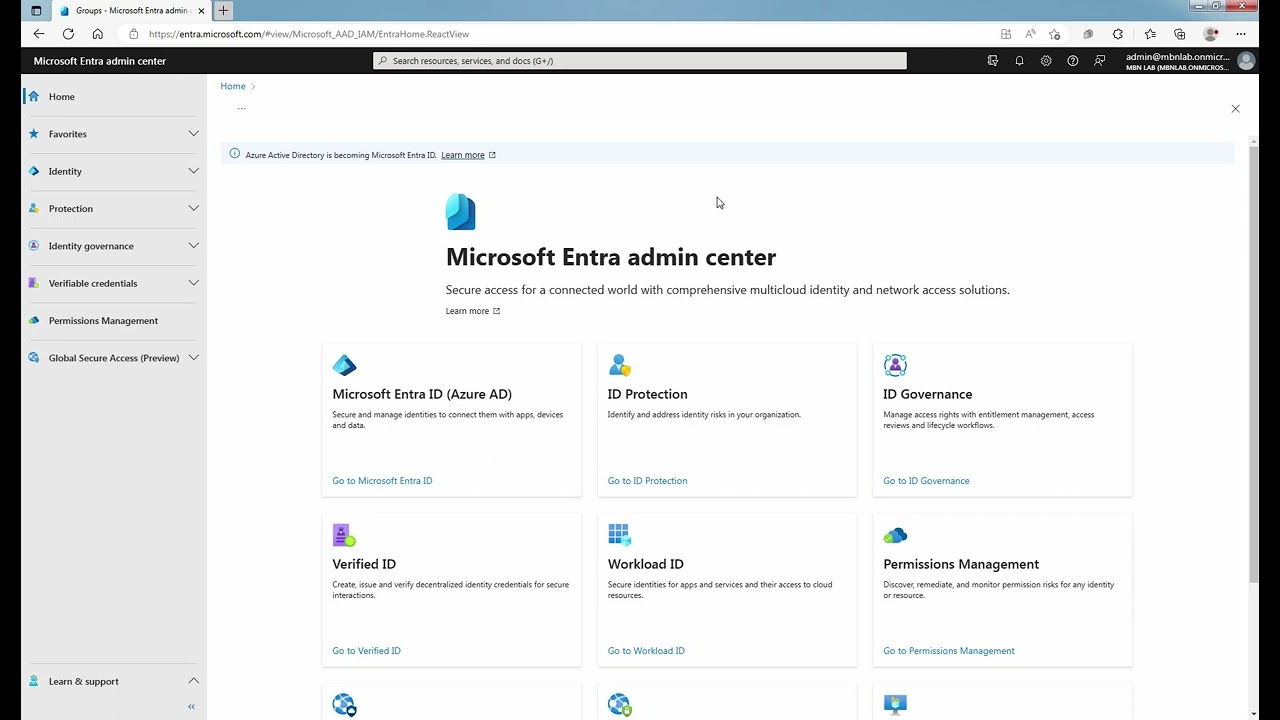Open the tab actions menu icon

tap(36, 11)
